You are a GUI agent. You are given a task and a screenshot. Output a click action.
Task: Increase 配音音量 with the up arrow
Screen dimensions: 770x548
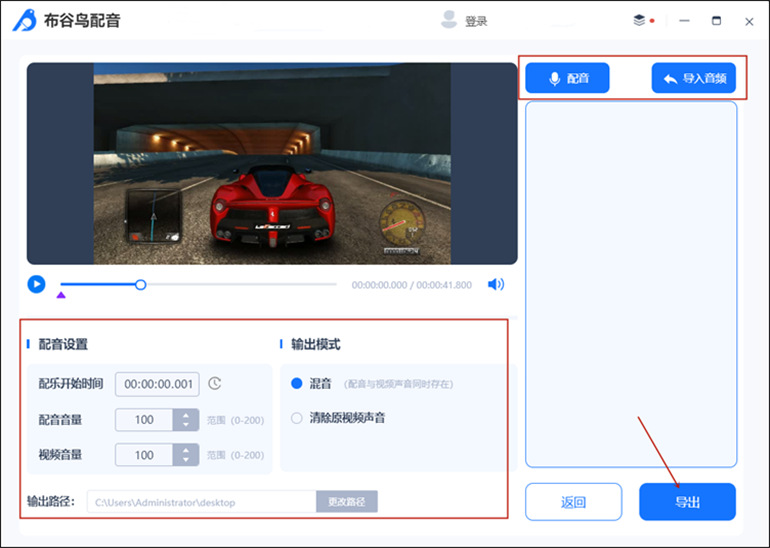186,415
